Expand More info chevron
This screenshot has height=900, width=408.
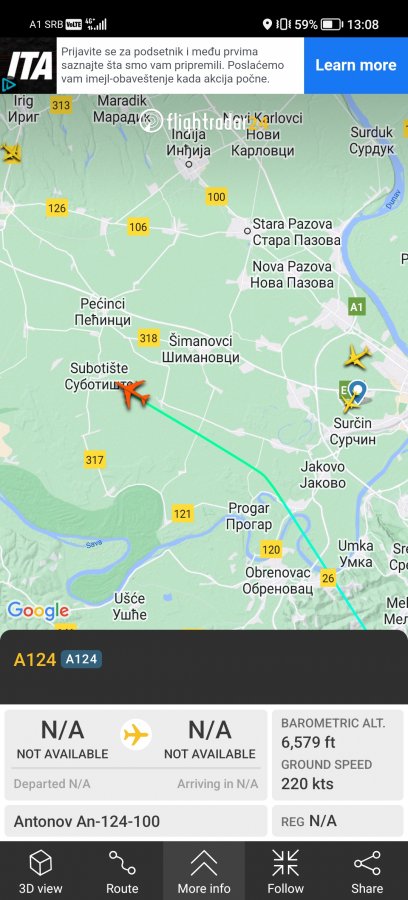(204, 863)
